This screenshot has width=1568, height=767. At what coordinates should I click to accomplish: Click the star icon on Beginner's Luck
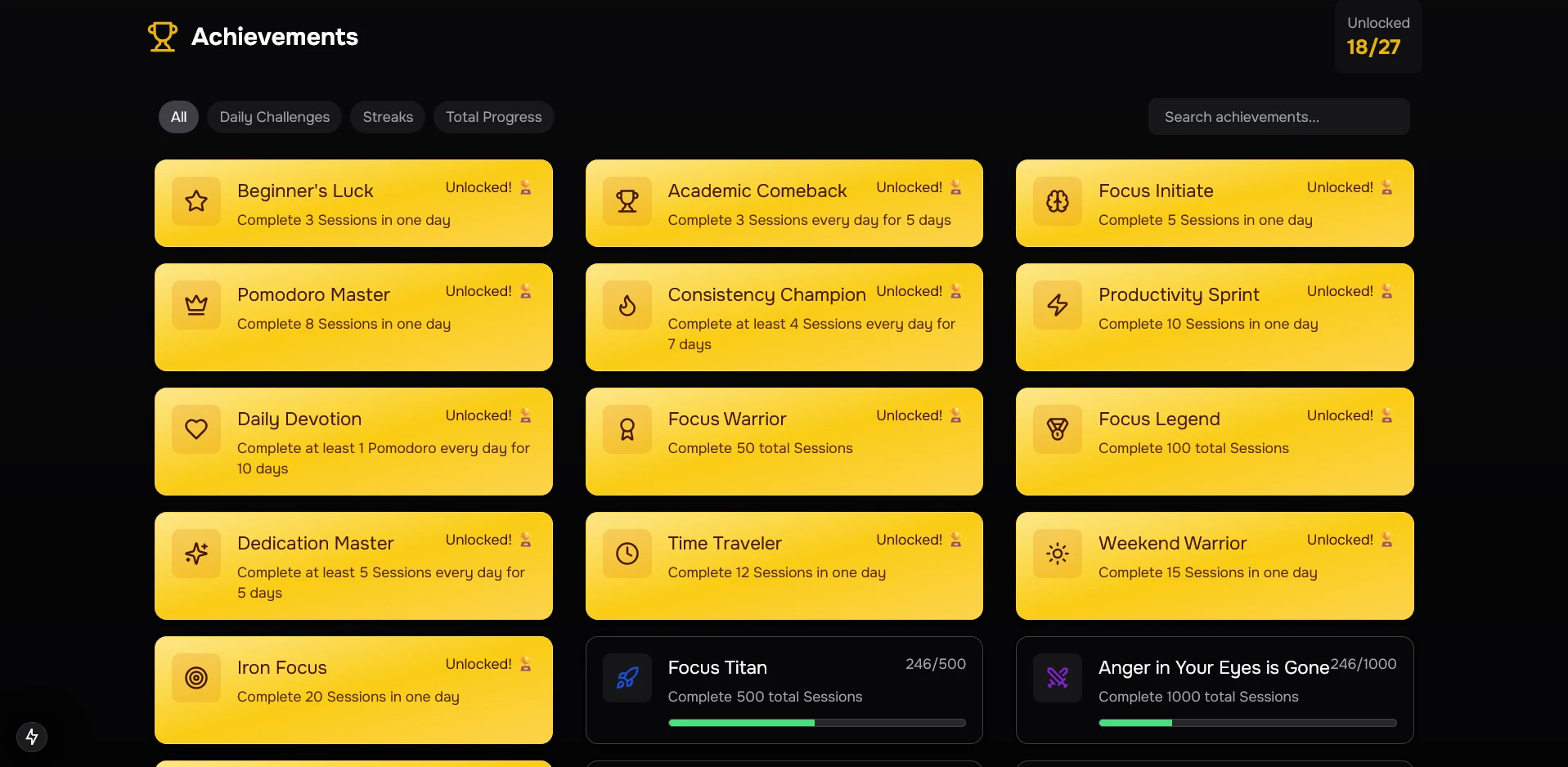[x=195, y=202]
